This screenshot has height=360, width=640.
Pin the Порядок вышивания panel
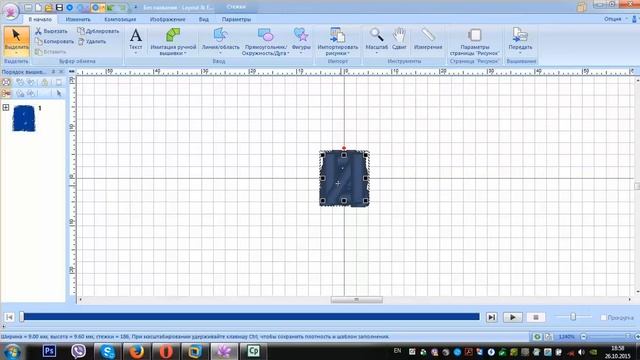[x=53, y=72]
